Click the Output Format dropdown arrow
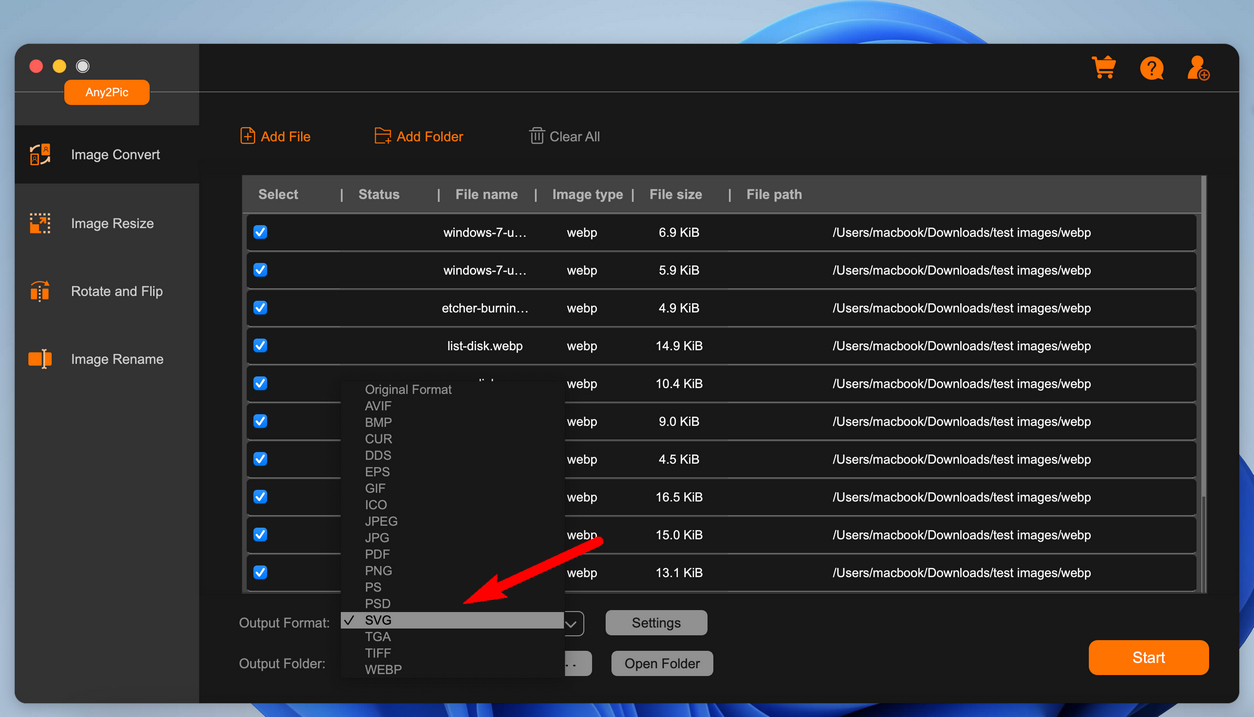Image resolution: width=1254 pixels, height=717 pixels. coord(573,624)
